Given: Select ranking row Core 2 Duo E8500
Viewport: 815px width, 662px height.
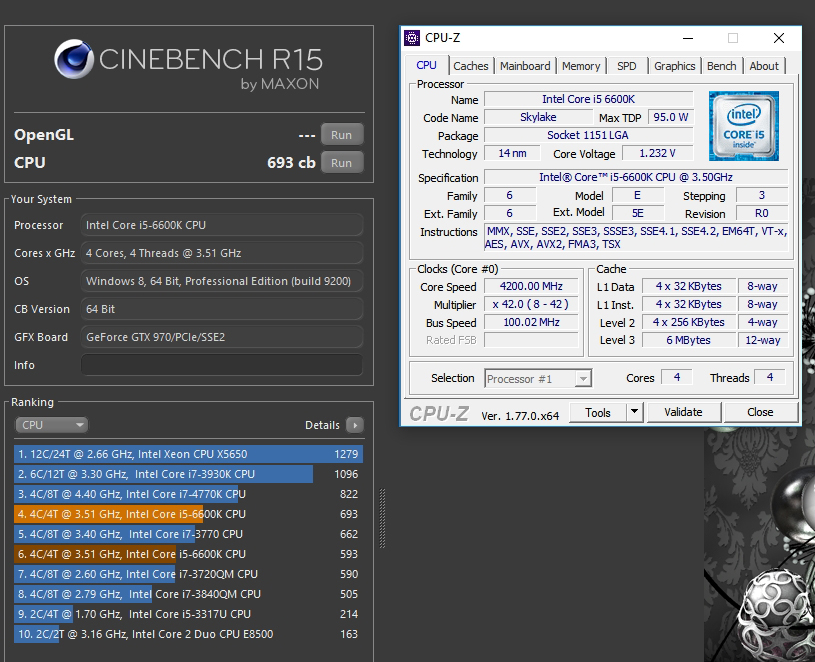Looking at the screenshot, I should [x=188, y=634].
